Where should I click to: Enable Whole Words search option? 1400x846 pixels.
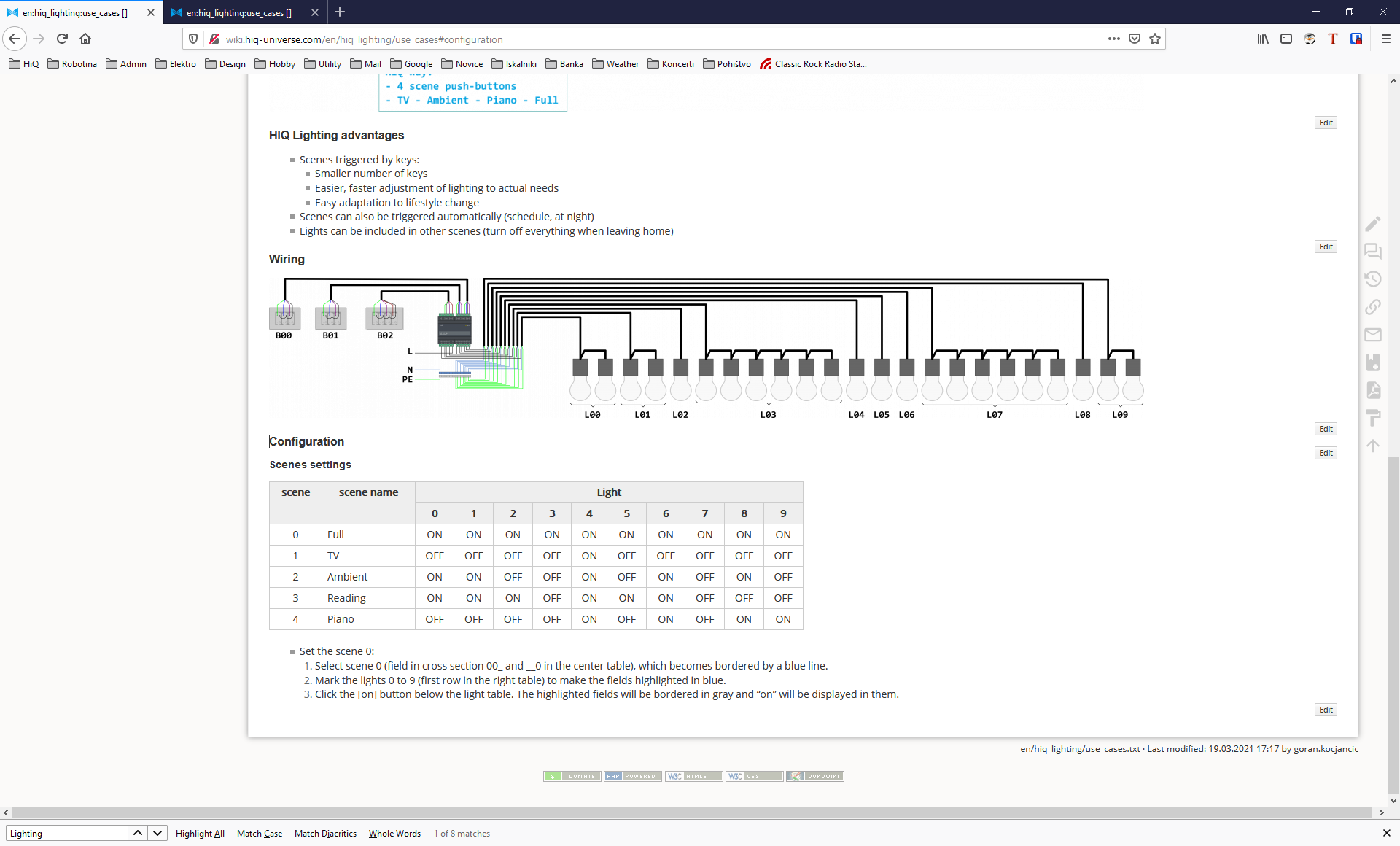pos(394,834)
